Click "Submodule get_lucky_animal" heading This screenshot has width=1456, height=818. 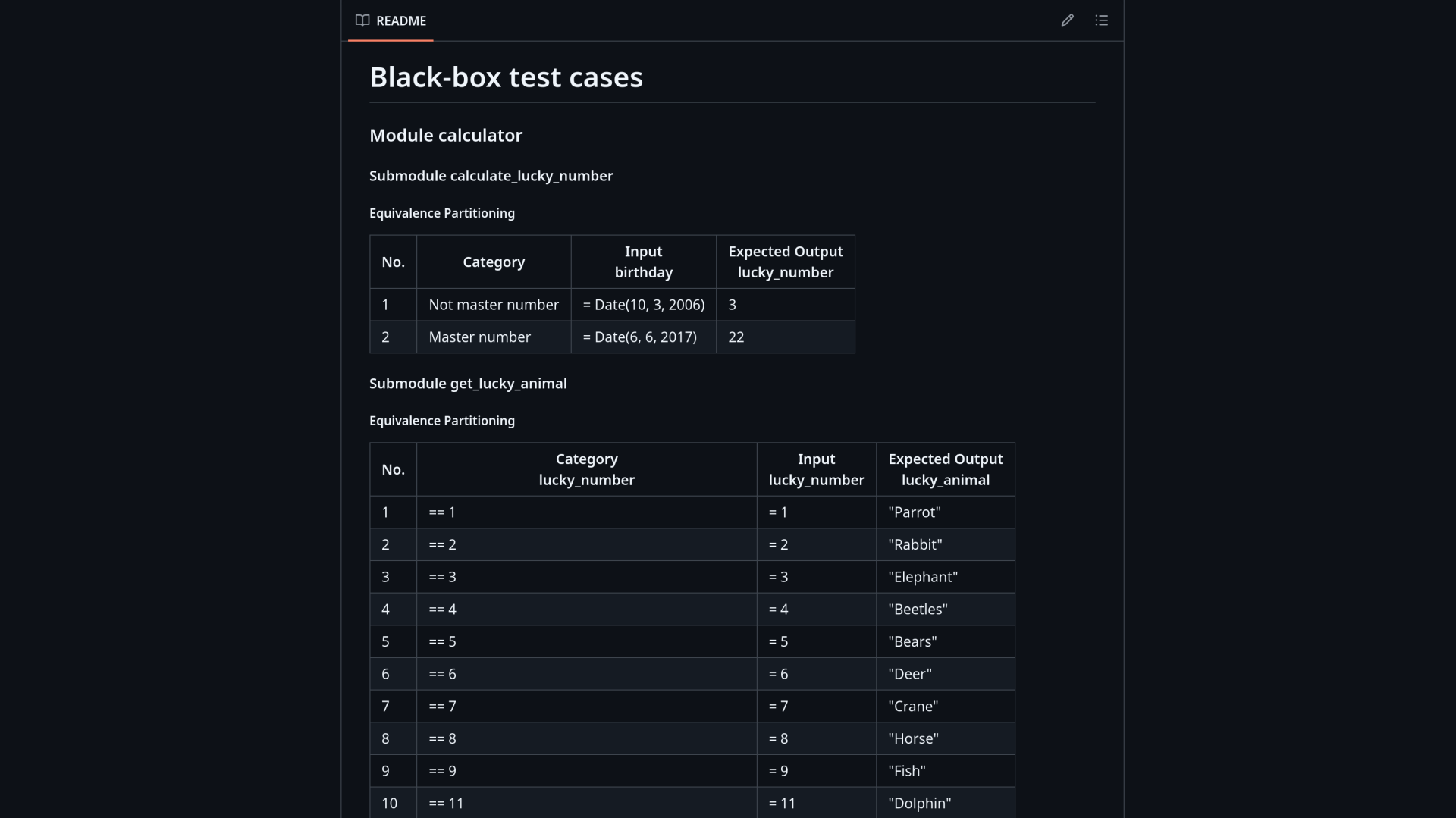coord(468,384)
